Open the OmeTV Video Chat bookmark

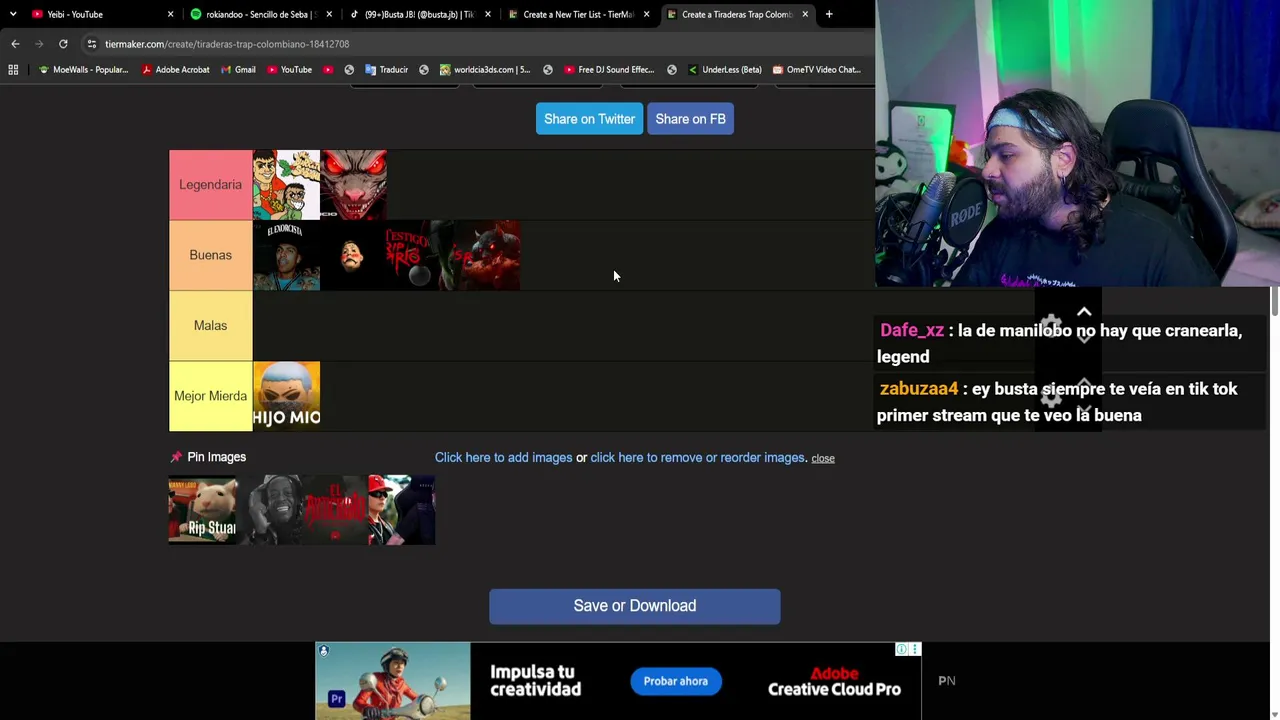coord(817,70)
